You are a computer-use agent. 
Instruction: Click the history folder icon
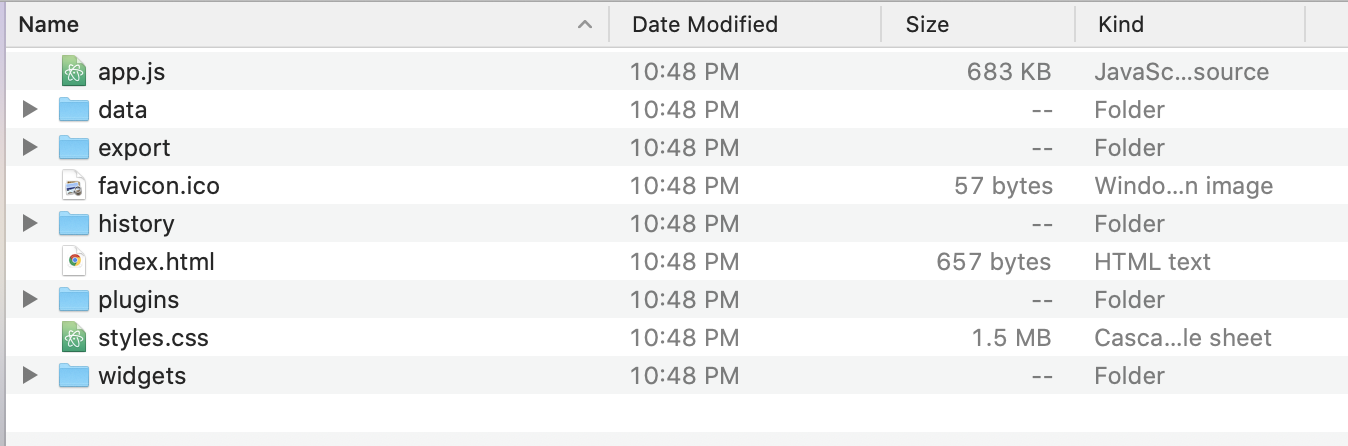74,224
